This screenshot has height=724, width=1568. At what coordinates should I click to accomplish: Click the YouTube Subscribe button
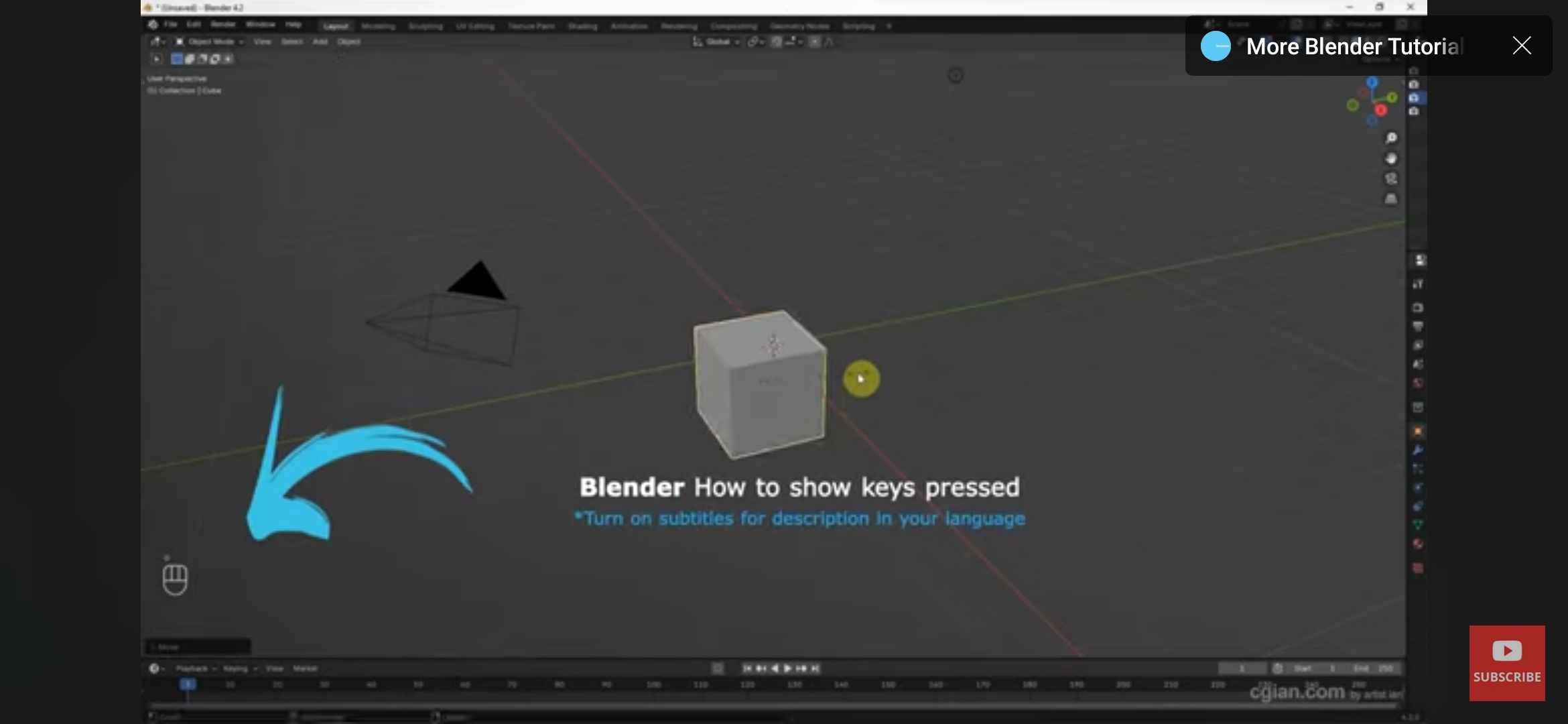point(1507,663)
